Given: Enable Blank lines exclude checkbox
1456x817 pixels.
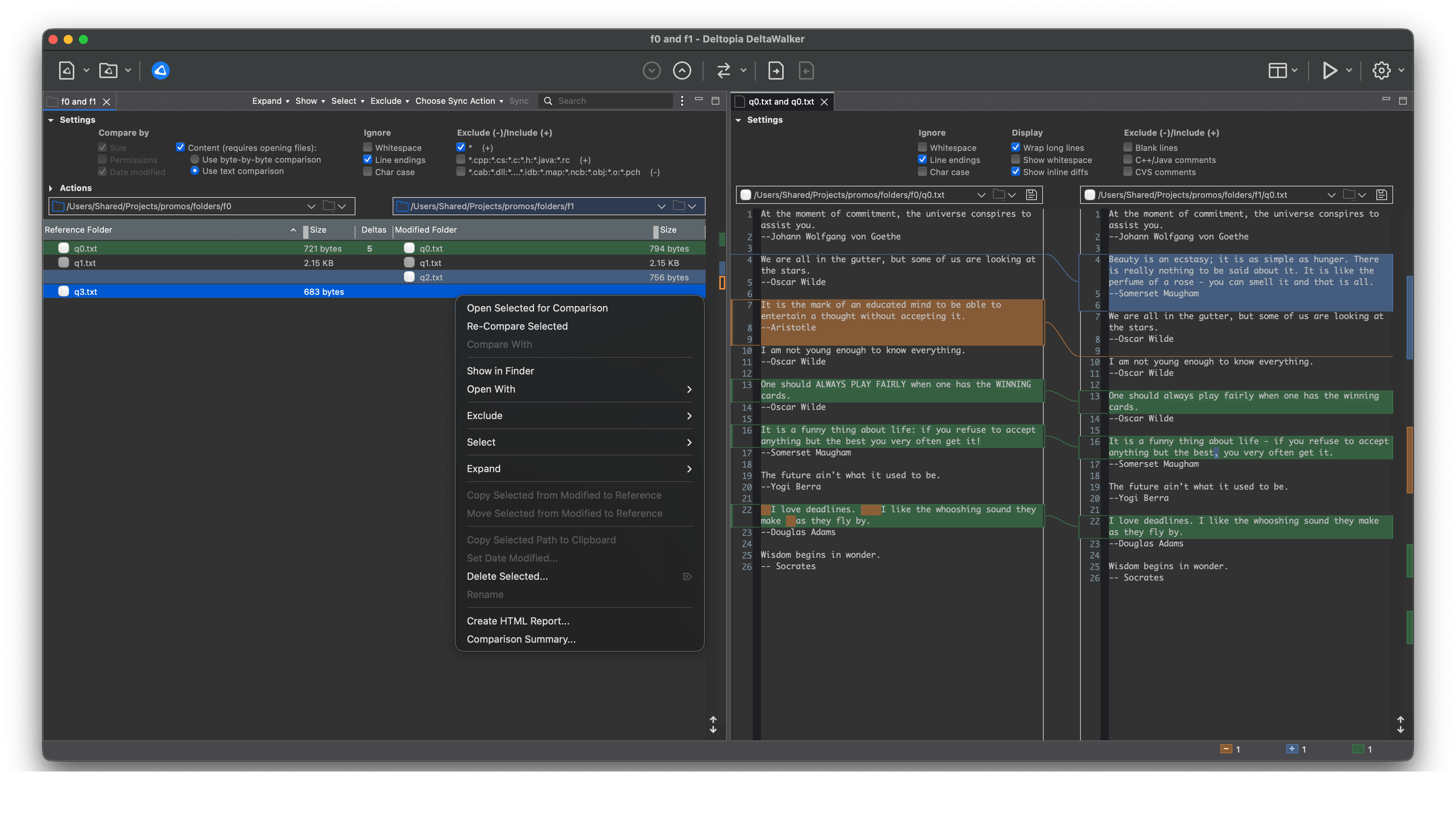Looking at the screenshot, I should click(1128, 147).
